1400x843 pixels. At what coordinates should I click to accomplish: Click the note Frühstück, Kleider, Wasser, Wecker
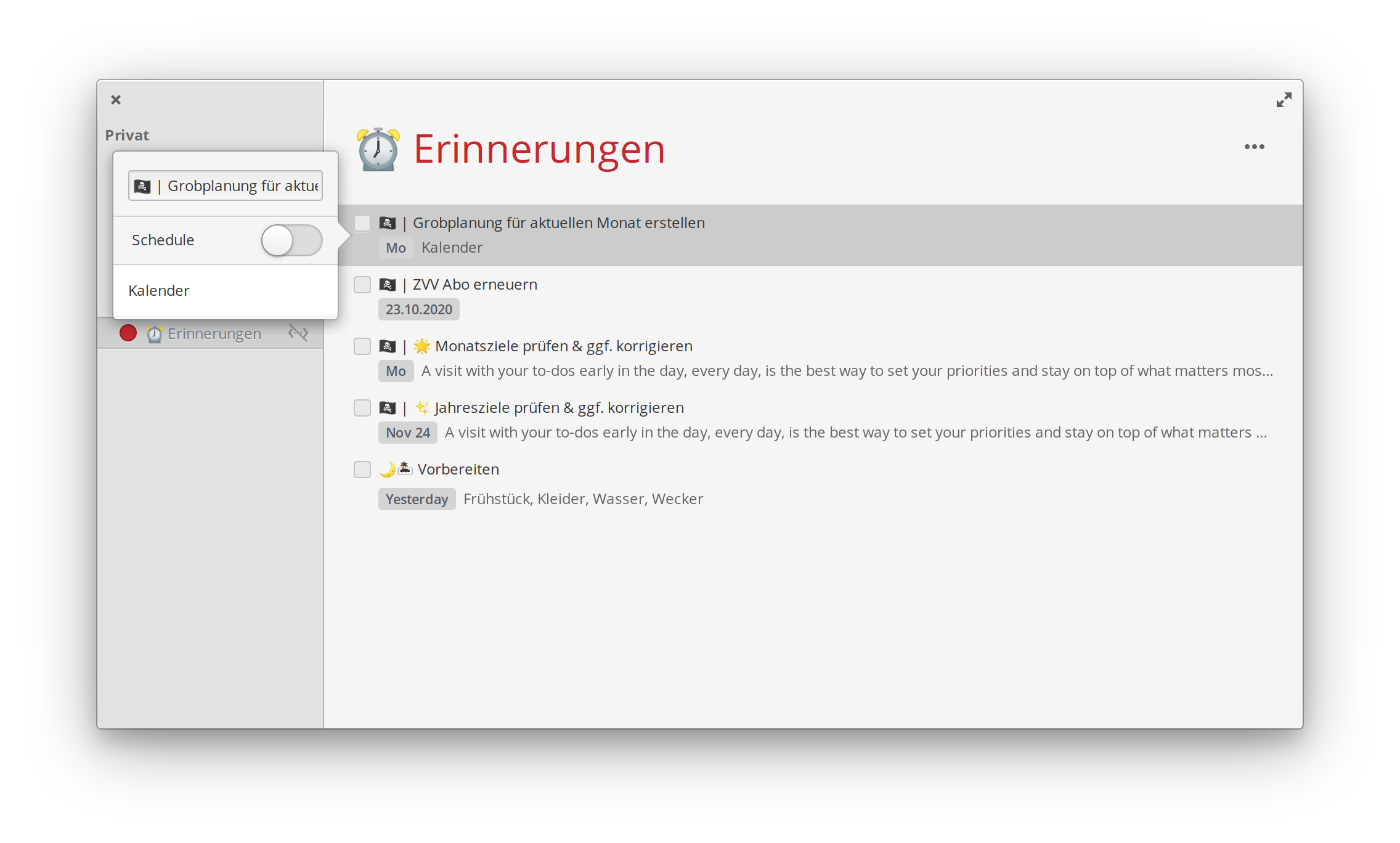(583, 499)
